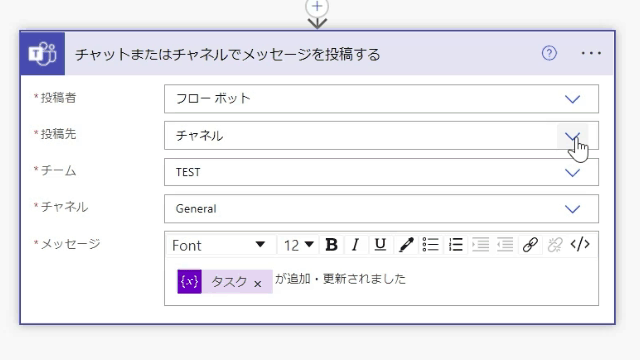640x360 pixels.
Task: Toggle underline formatting
Action: (x=380, y=245)
